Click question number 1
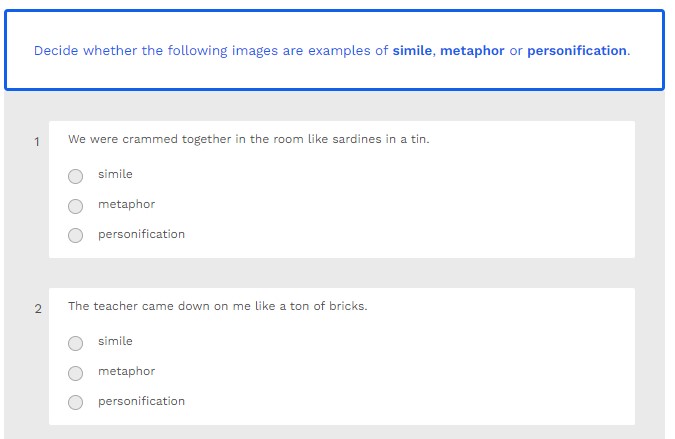Image resolution: width=675 pixels, height=439 pixels. [x=37, y=142]
